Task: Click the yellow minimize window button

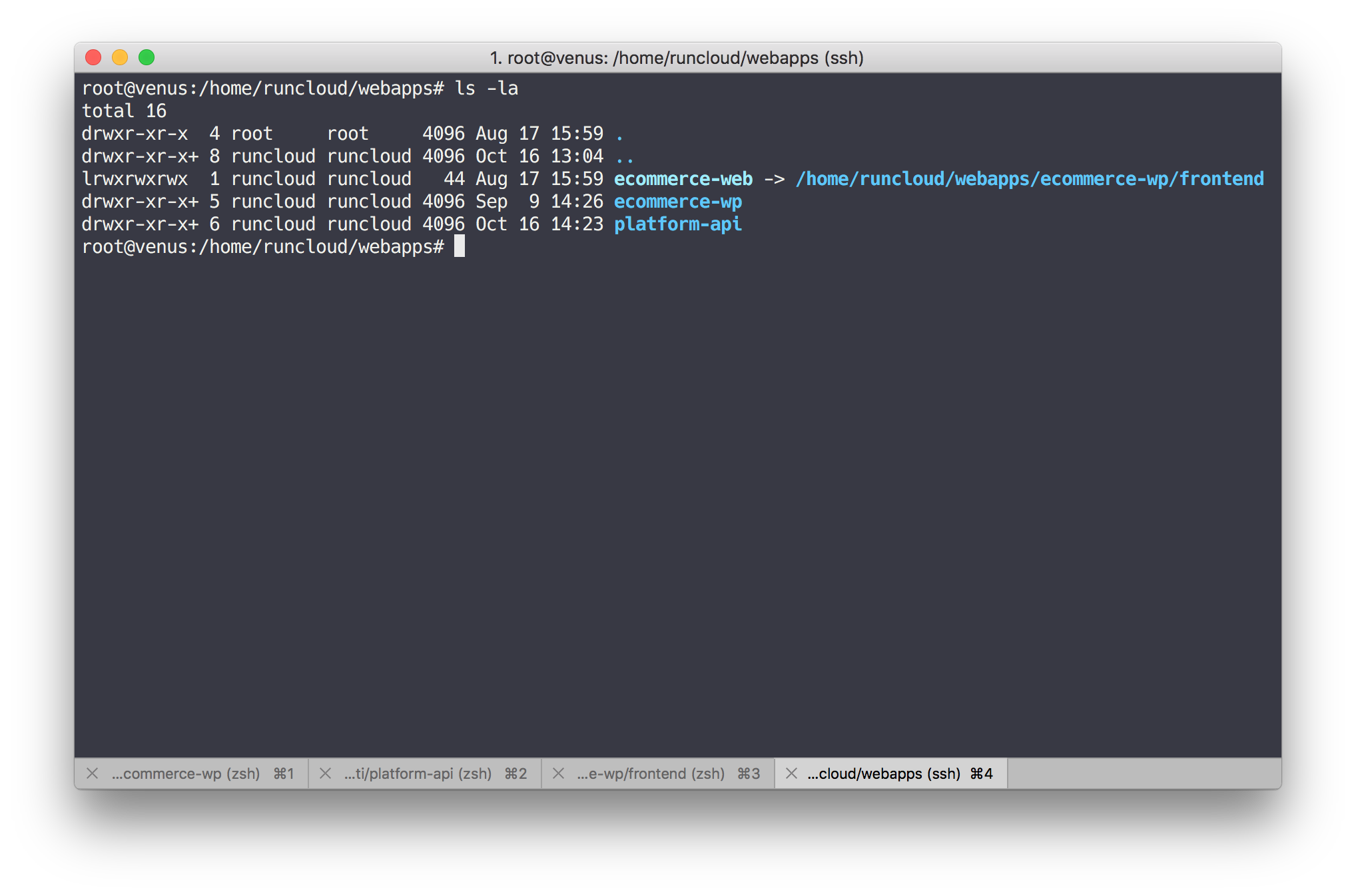Action: pyautogui.click(x=120, y=58)
